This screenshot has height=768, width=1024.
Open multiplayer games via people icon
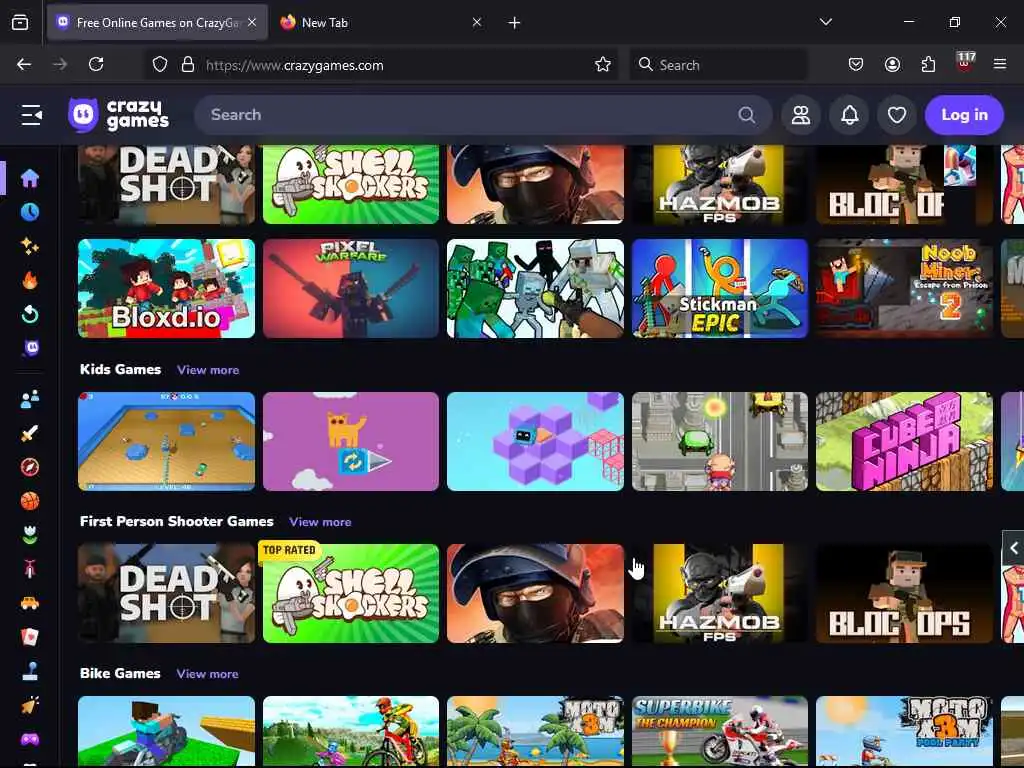point(30,399)
